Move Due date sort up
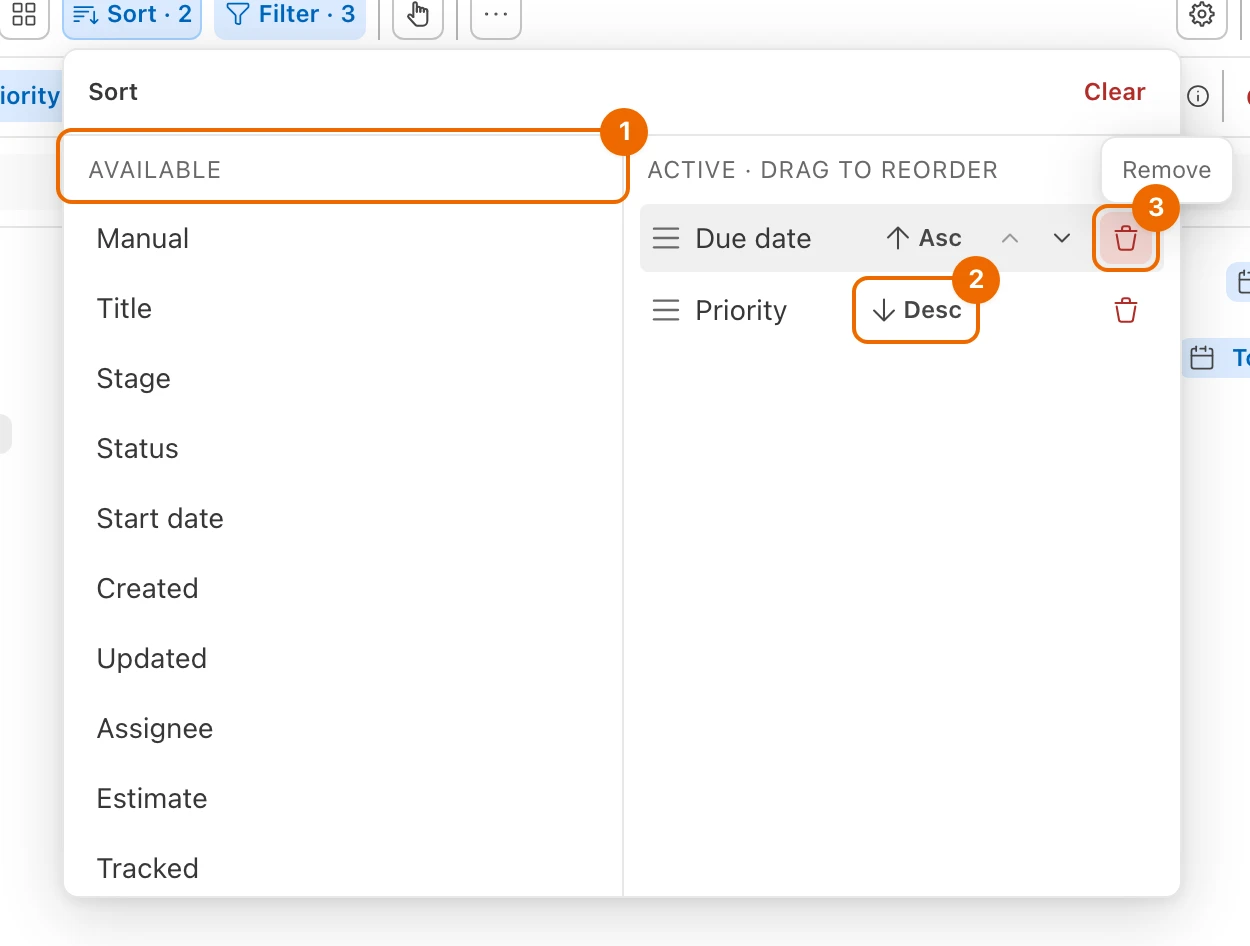The image size is (1250, 946). [x=1010, y=238]
